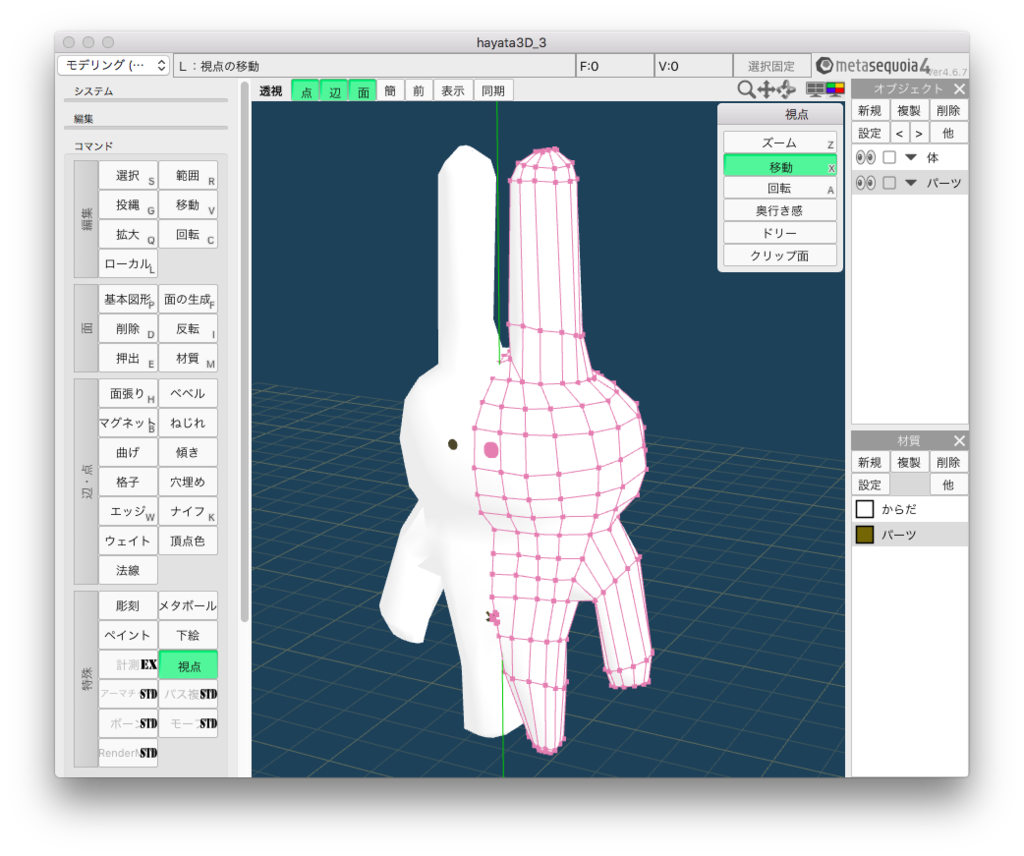Select the 材質 M tool in command panel
This screenshot has width=1024, height=856.
pos(188,358)
